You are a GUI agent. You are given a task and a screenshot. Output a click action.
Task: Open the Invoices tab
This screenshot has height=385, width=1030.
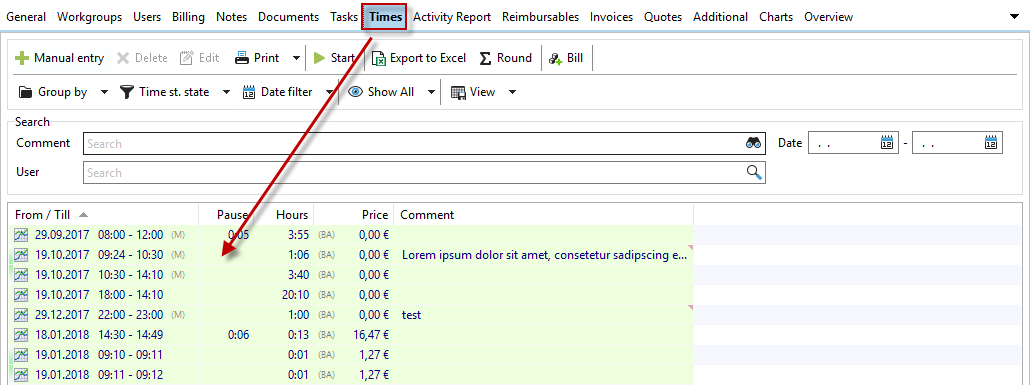pos(612,17)
